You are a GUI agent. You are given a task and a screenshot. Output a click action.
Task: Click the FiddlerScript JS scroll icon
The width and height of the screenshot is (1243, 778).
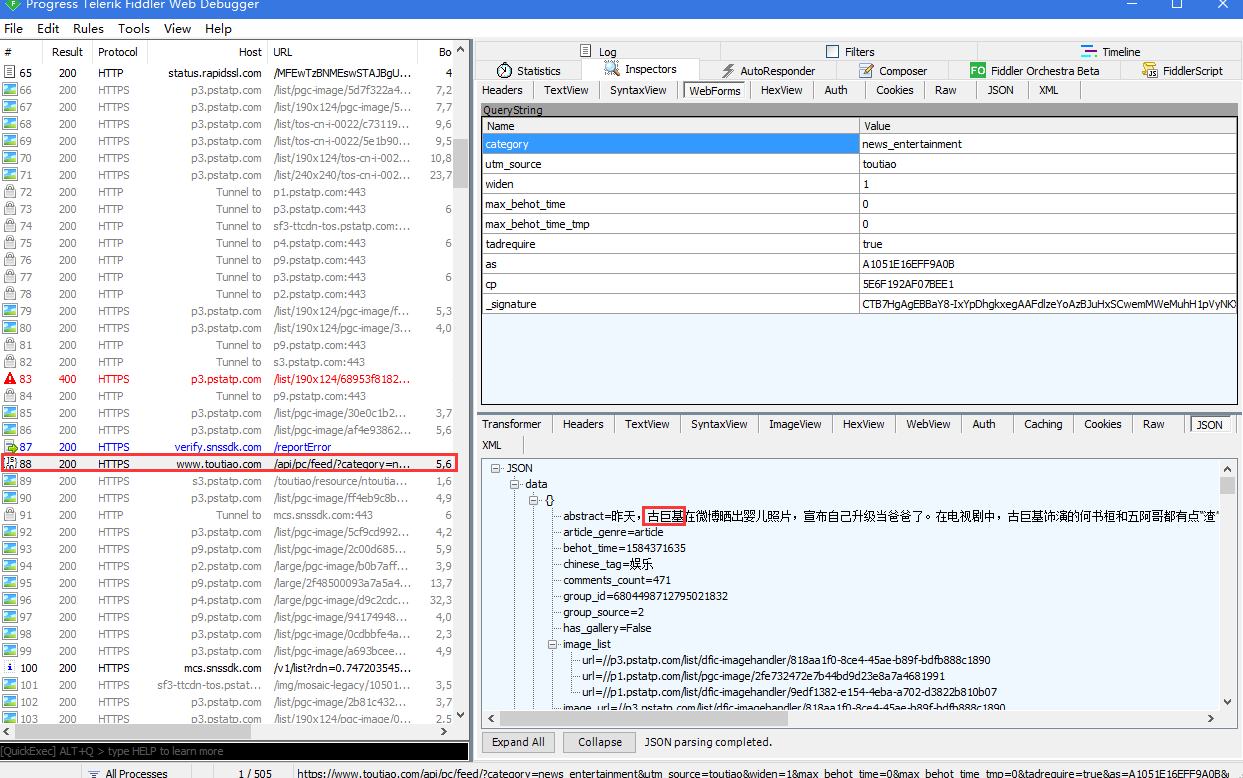(1150, 71)
